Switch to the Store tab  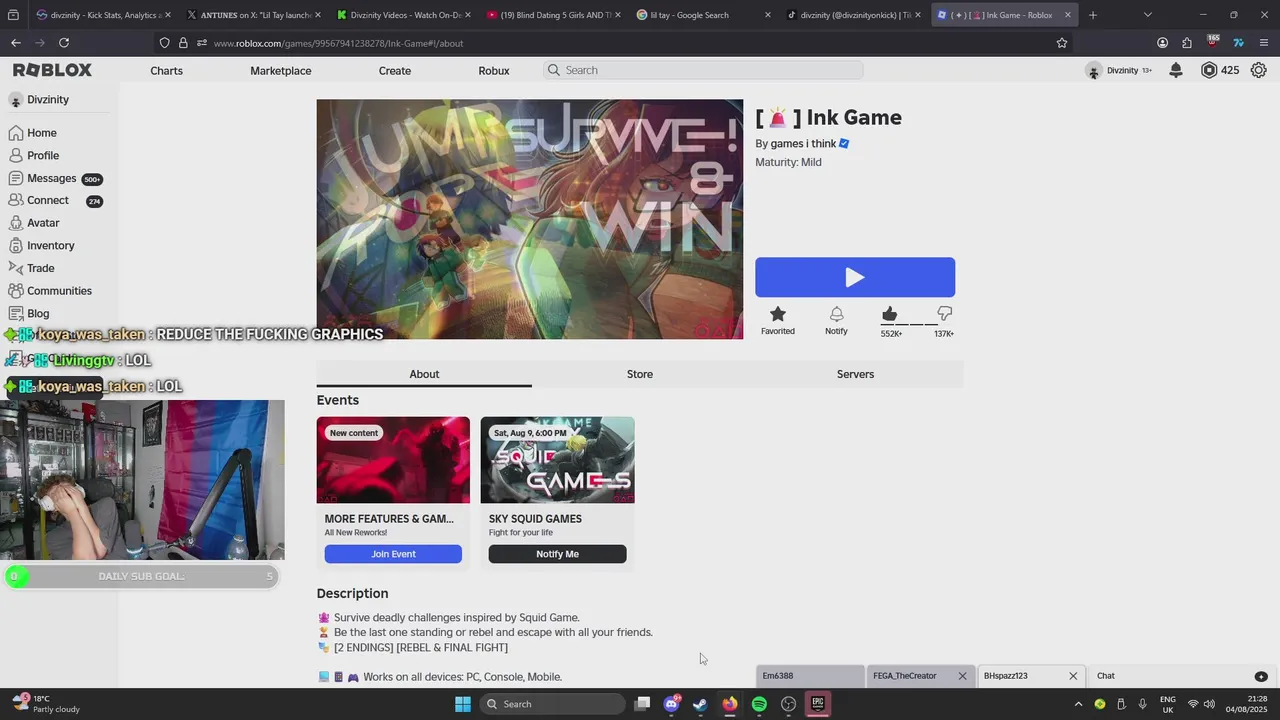640,374
